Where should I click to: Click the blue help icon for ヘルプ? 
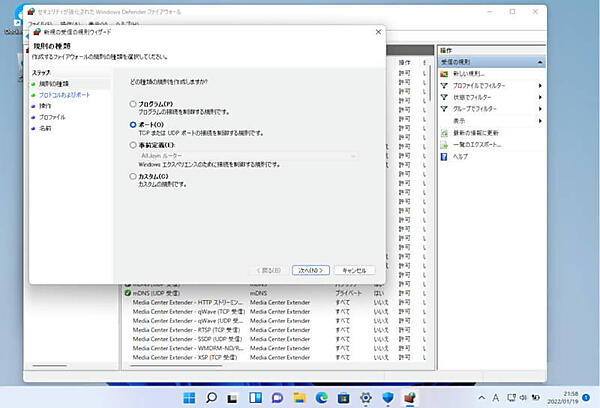tap(444, 157)
